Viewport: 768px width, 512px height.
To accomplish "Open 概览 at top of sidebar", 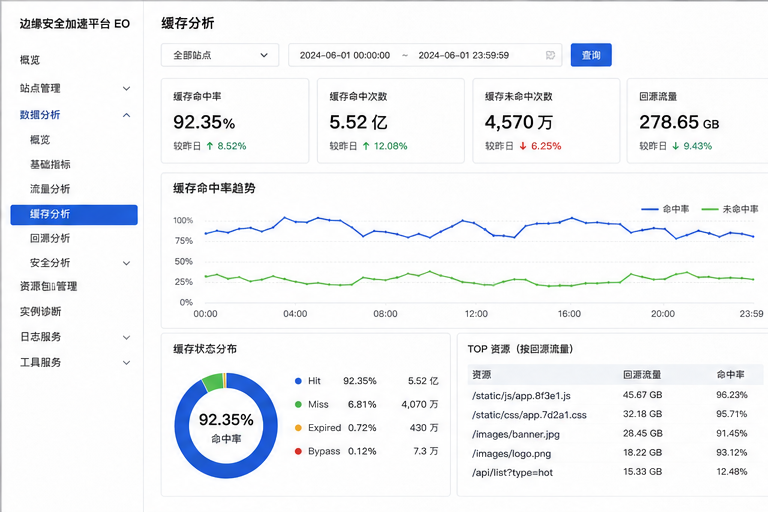I will 30,60.
